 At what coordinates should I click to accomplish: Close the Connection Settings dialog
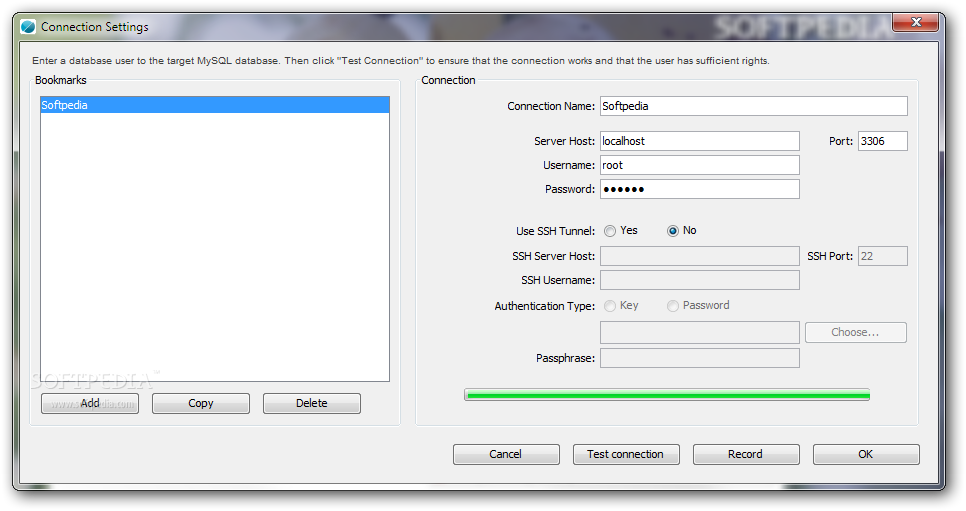click(915, 23)
